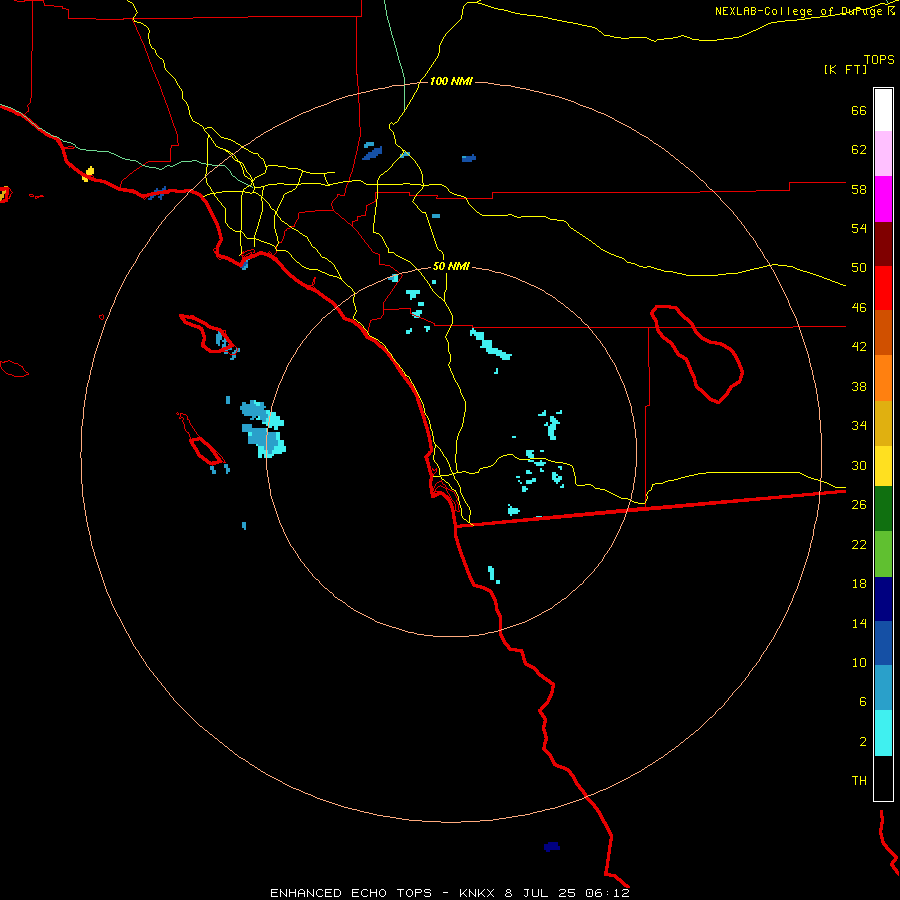This screenshot has width=900, height=900.
Task: Click the legend value "30"
Action: [x=859, y=465]
